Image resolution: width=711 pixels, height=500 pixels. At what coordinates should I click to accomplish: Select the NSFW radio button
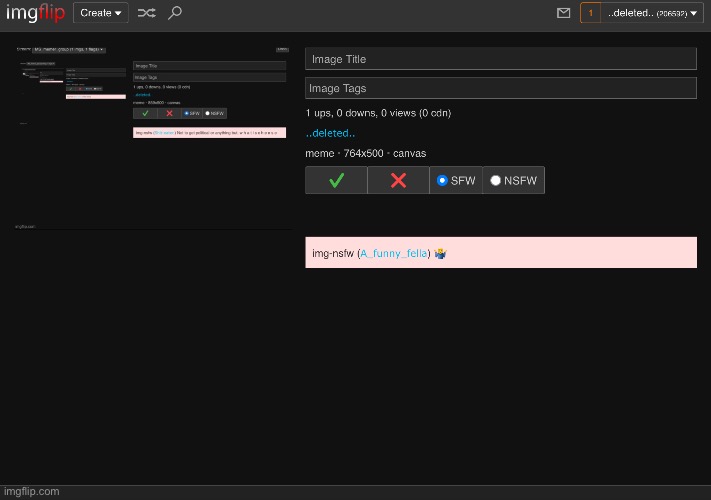coord(496,181)
